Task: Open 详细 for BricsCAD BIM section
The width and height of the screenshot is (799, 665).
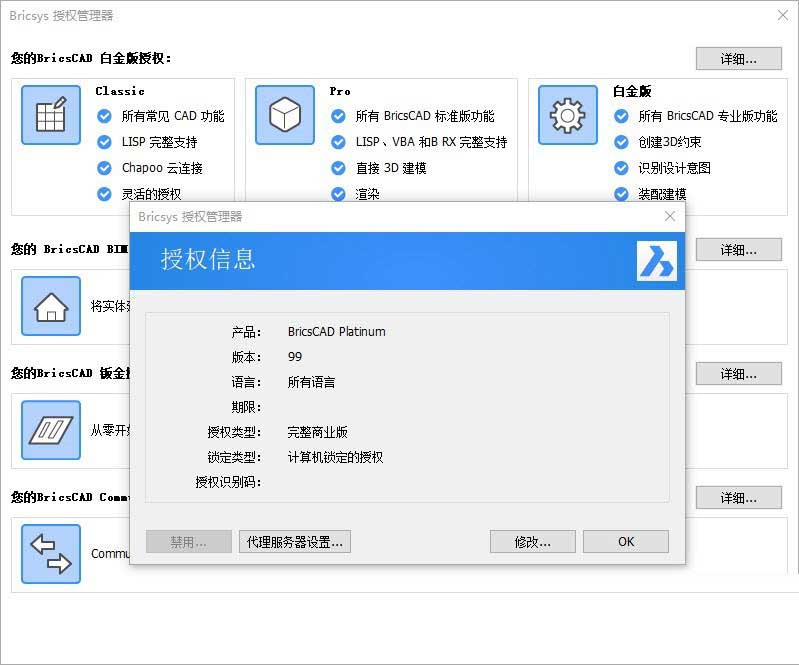Action: (738, 250)
